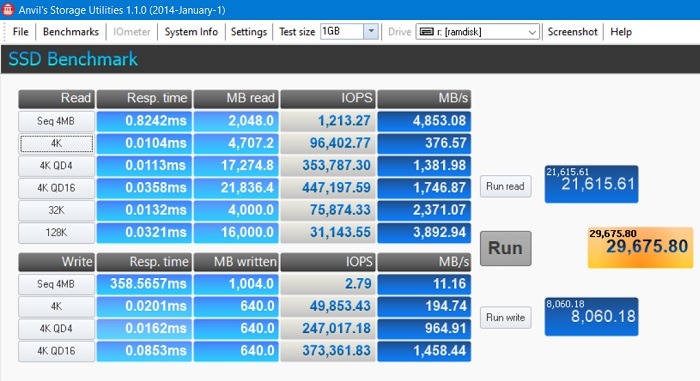Click the Screenshot menu item
700x381 pixels.
pos(572,32)
